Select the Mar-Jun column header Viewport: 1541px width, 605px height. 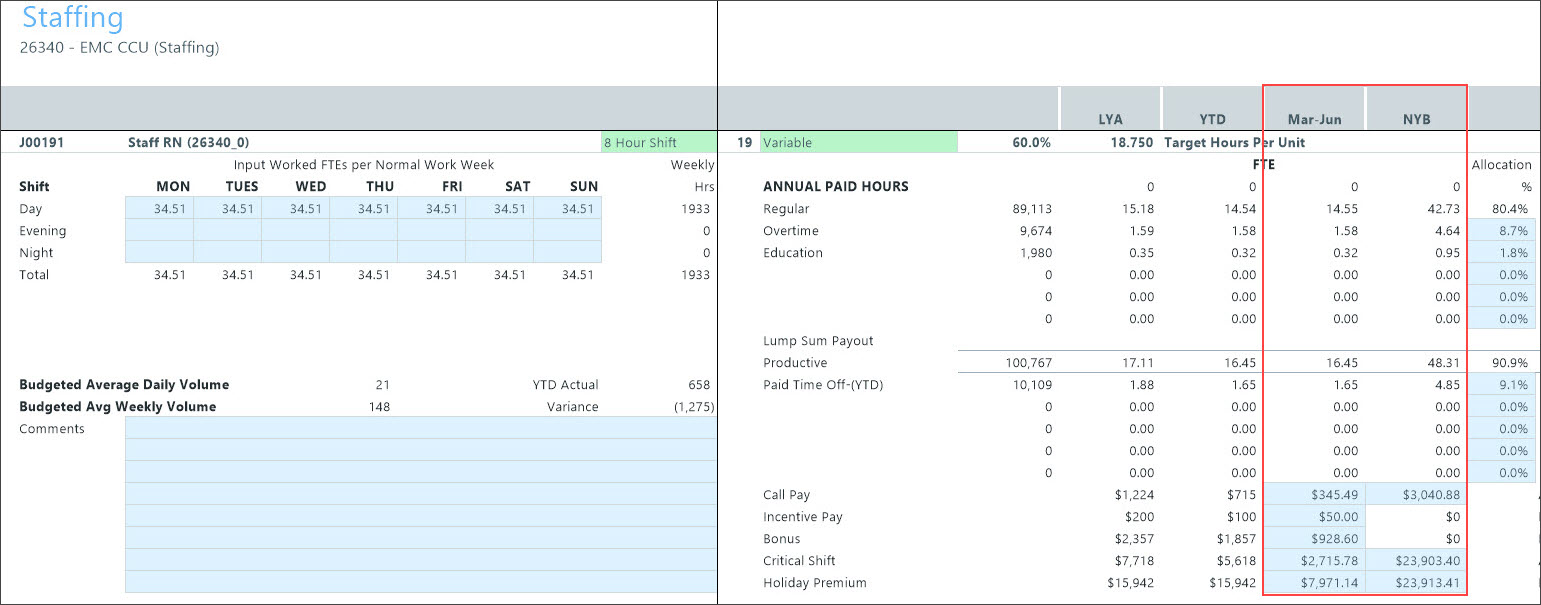point(1314,119)
